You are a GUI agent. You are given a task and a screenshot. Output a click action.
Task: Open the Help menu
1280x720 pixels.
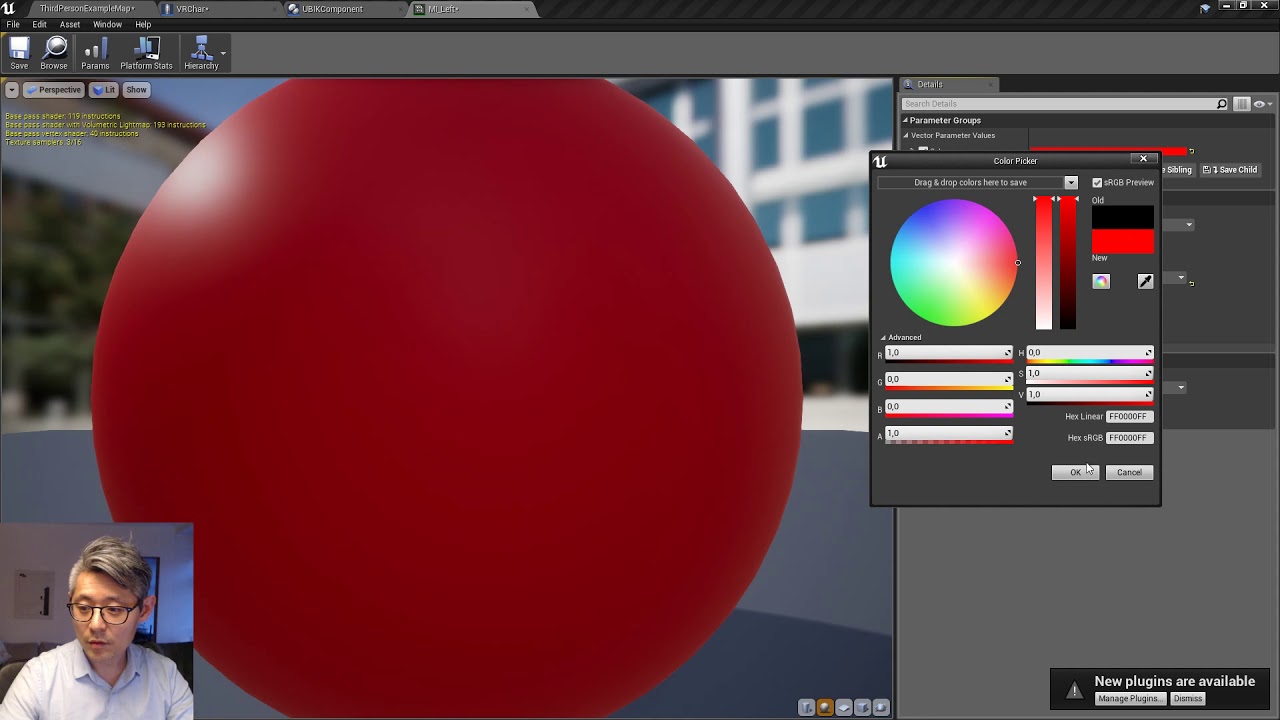(x=143, y=24)
